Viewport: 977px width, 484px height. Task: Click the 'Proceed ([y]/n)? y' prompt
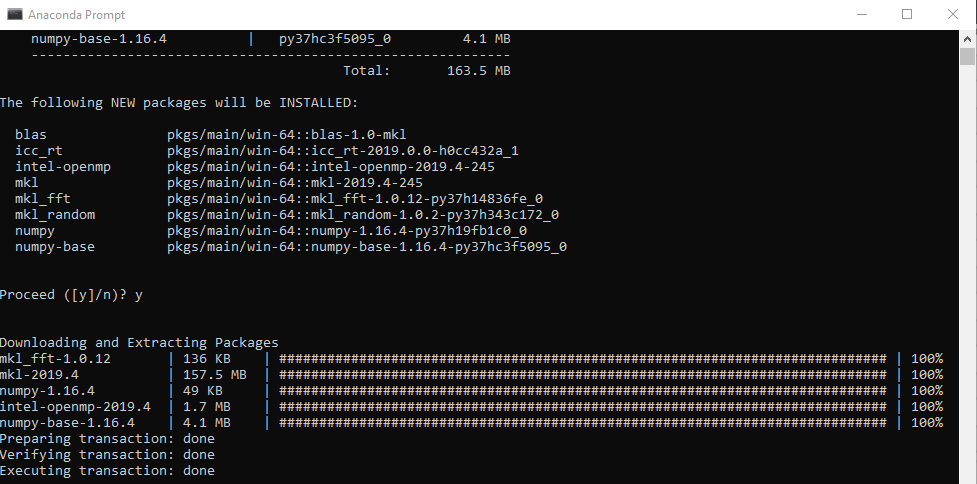point(71,295)
